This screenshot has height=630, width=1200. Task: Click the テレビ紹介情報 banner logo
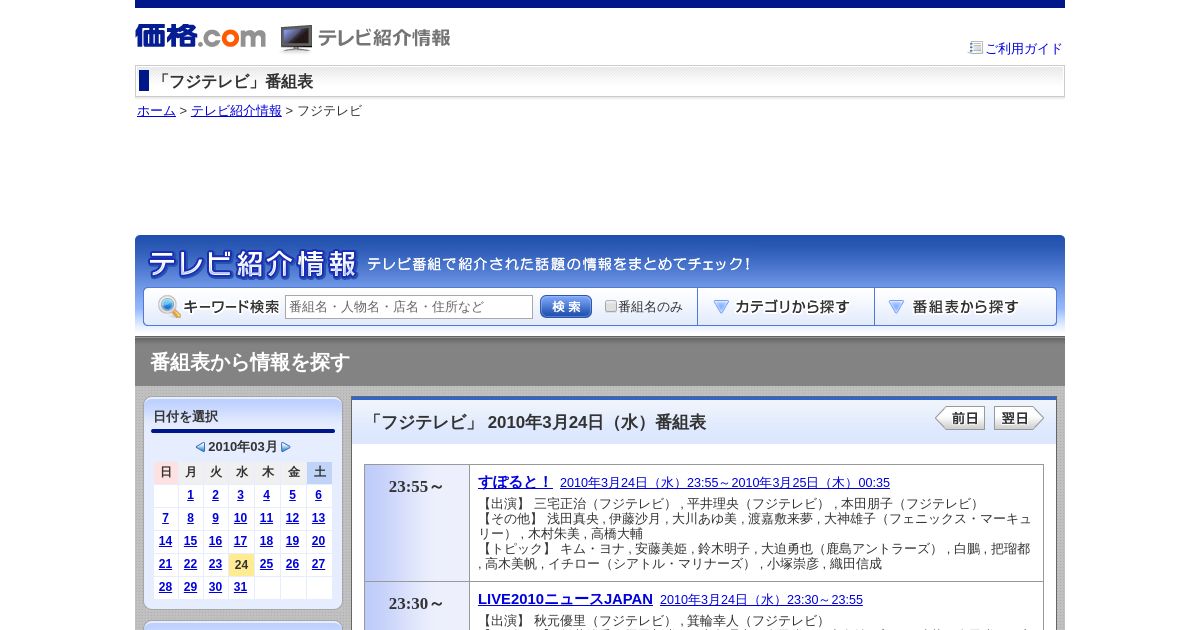pos(252,264)
